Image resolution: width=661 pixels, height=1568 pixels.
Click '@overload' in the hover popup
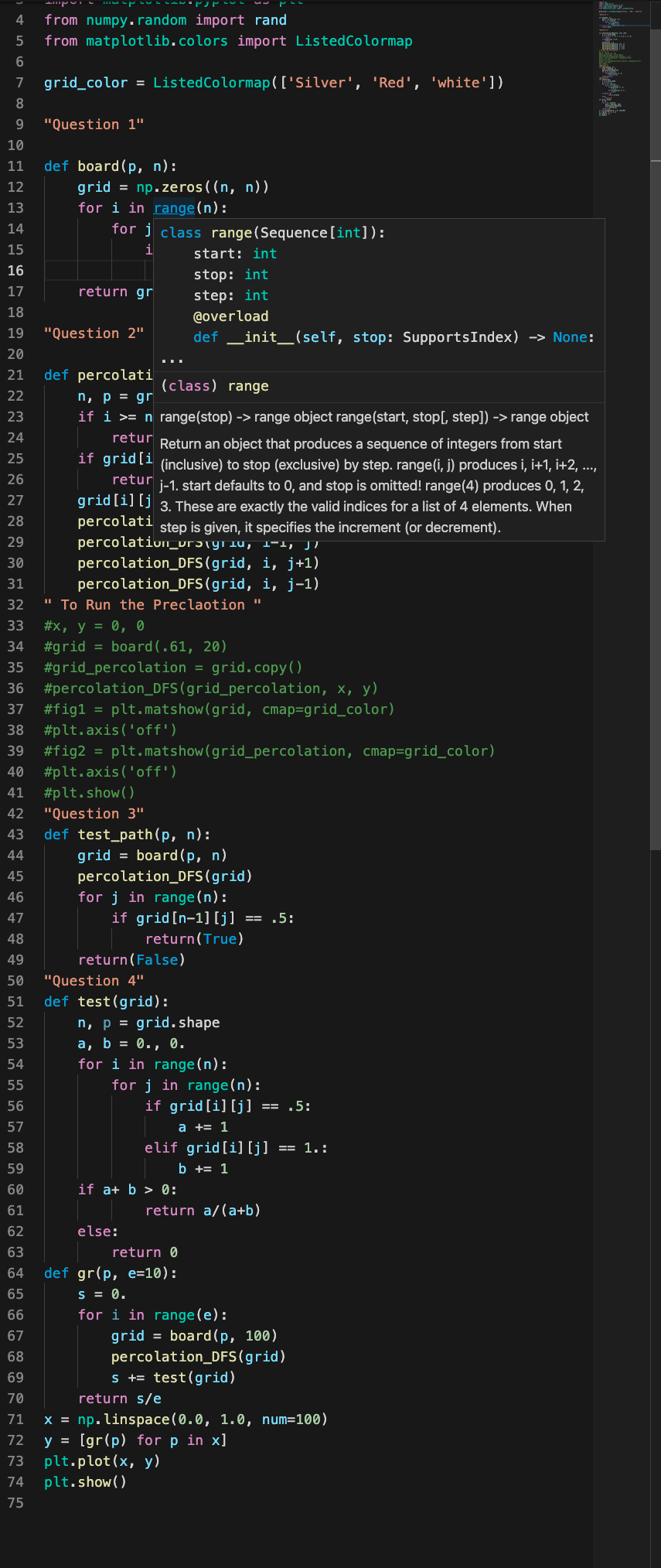tap(231, 316)
